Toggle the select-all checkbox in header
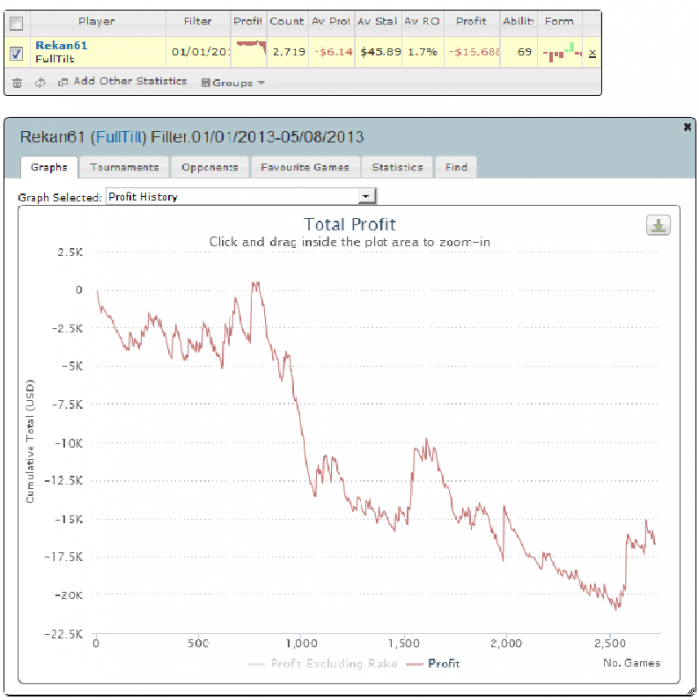Image resolution: width=699 pixels, height=700 pixels. click(17, 23)
